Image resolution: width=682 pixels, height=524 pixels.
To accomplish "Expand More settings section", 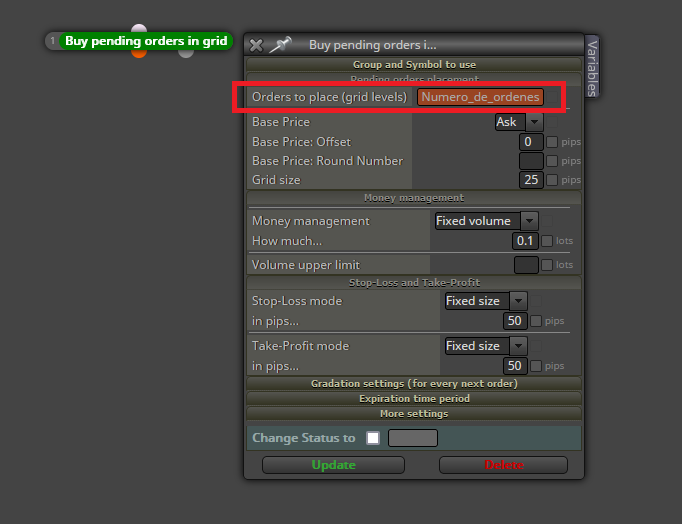I will (414, 414).
